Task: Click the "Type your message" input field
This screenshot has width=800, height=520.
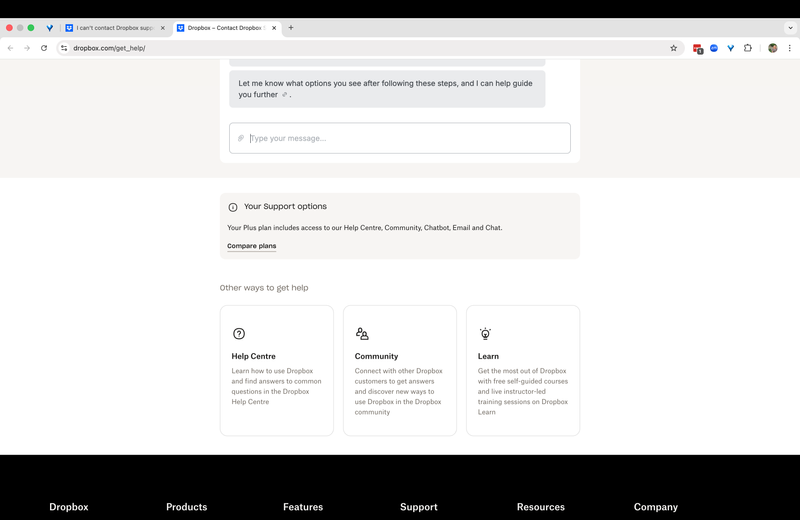Action: tap(405, 138)
